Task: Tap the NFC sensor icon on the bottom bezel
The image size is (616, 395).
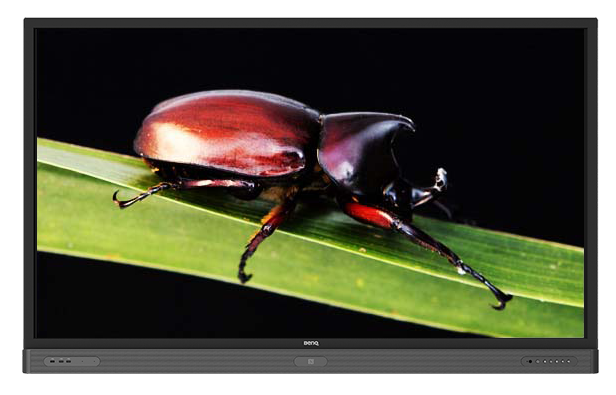Action: tap(311, 362)
